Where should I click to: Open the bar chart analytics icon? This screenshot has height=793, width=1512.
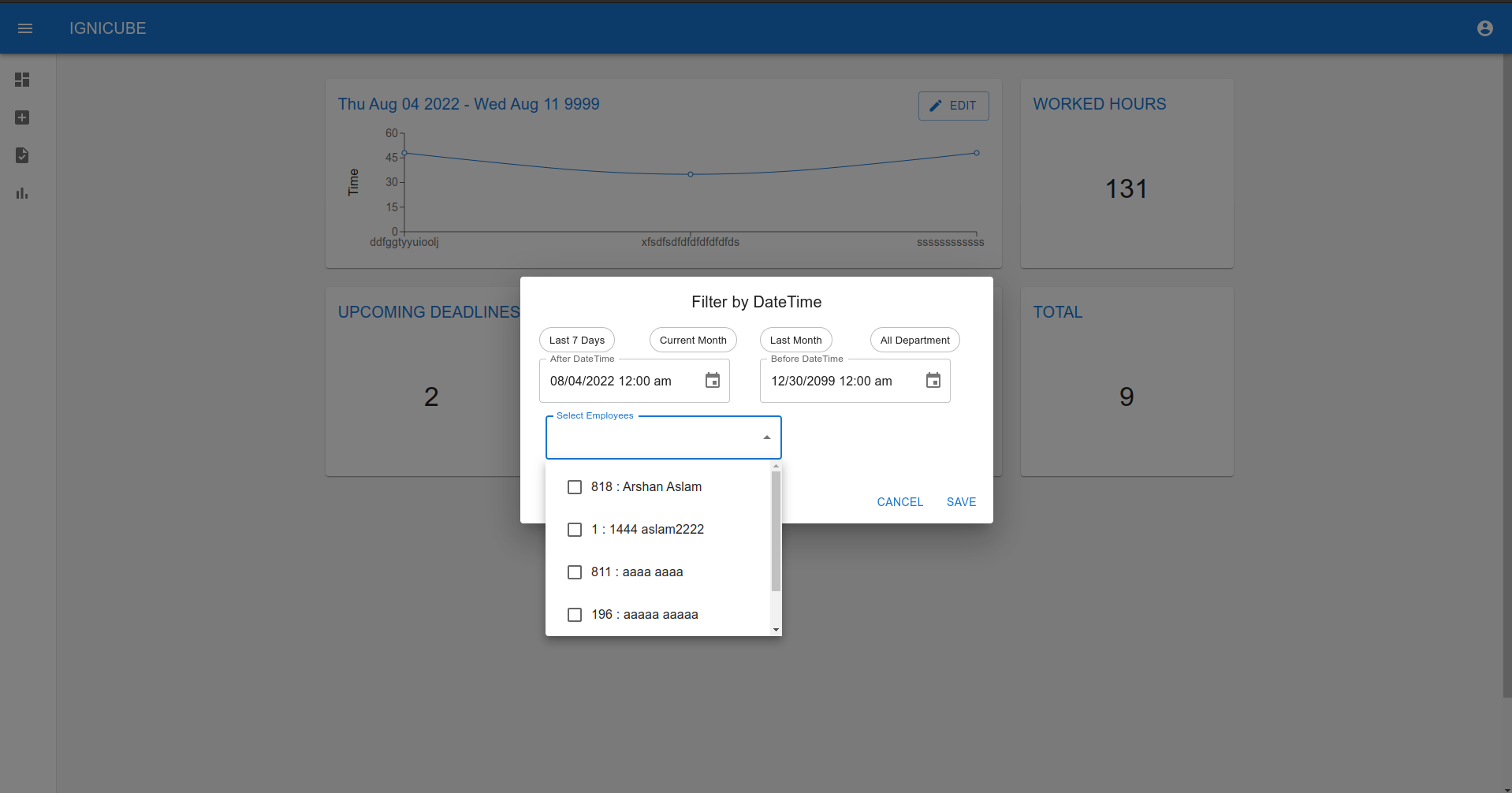pyautogui.click(x=21, y=193)
